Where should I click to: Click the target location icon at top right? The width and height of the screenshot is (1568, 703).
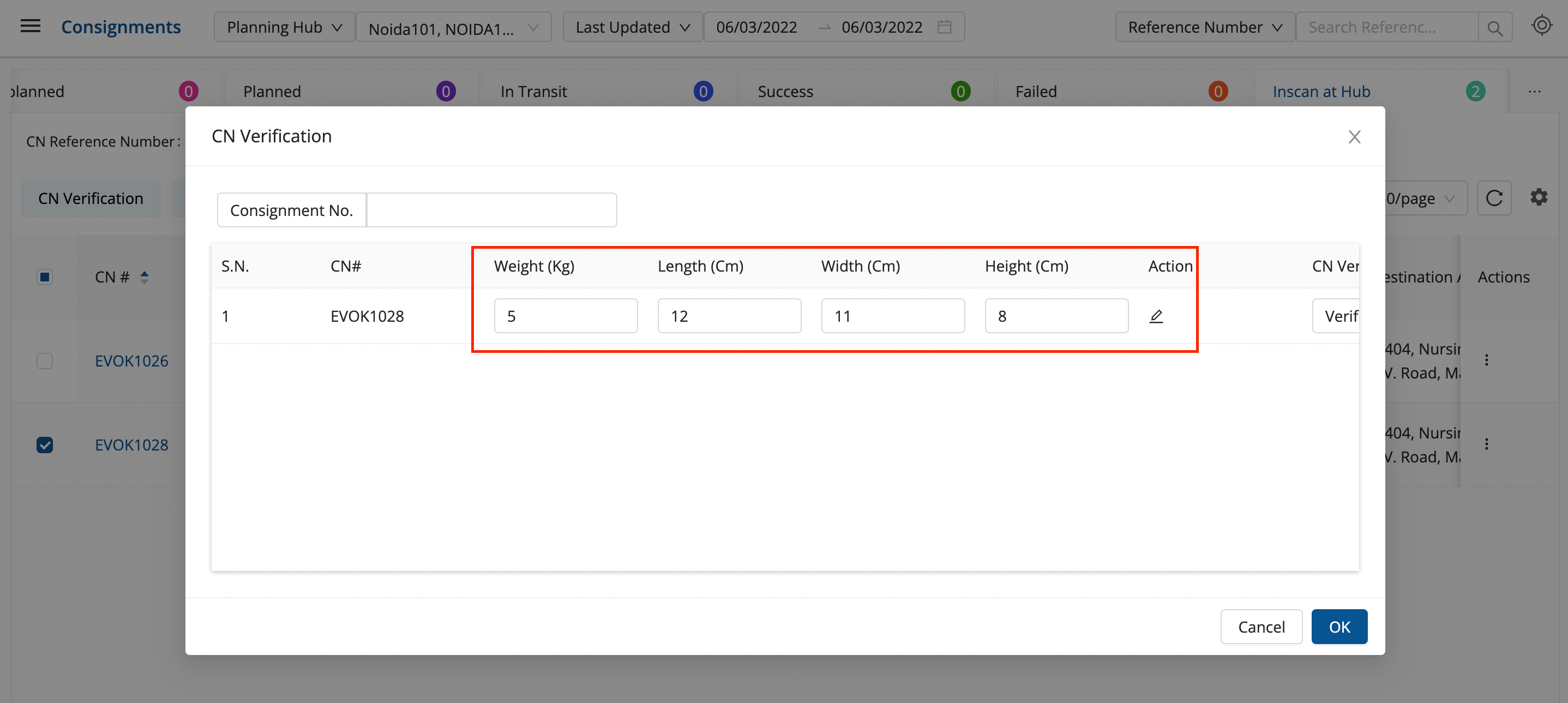[x=1541, y=26]
